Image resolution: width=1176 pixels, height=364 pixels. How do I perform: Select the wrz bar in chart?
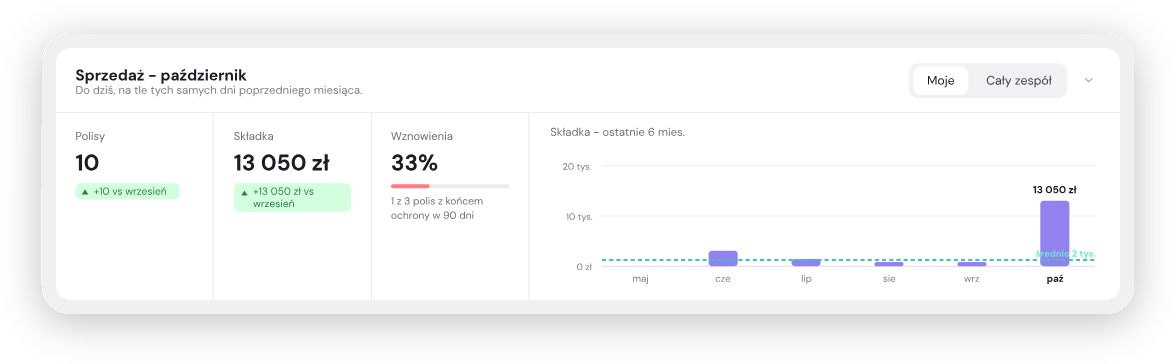[x=972, y=264]
